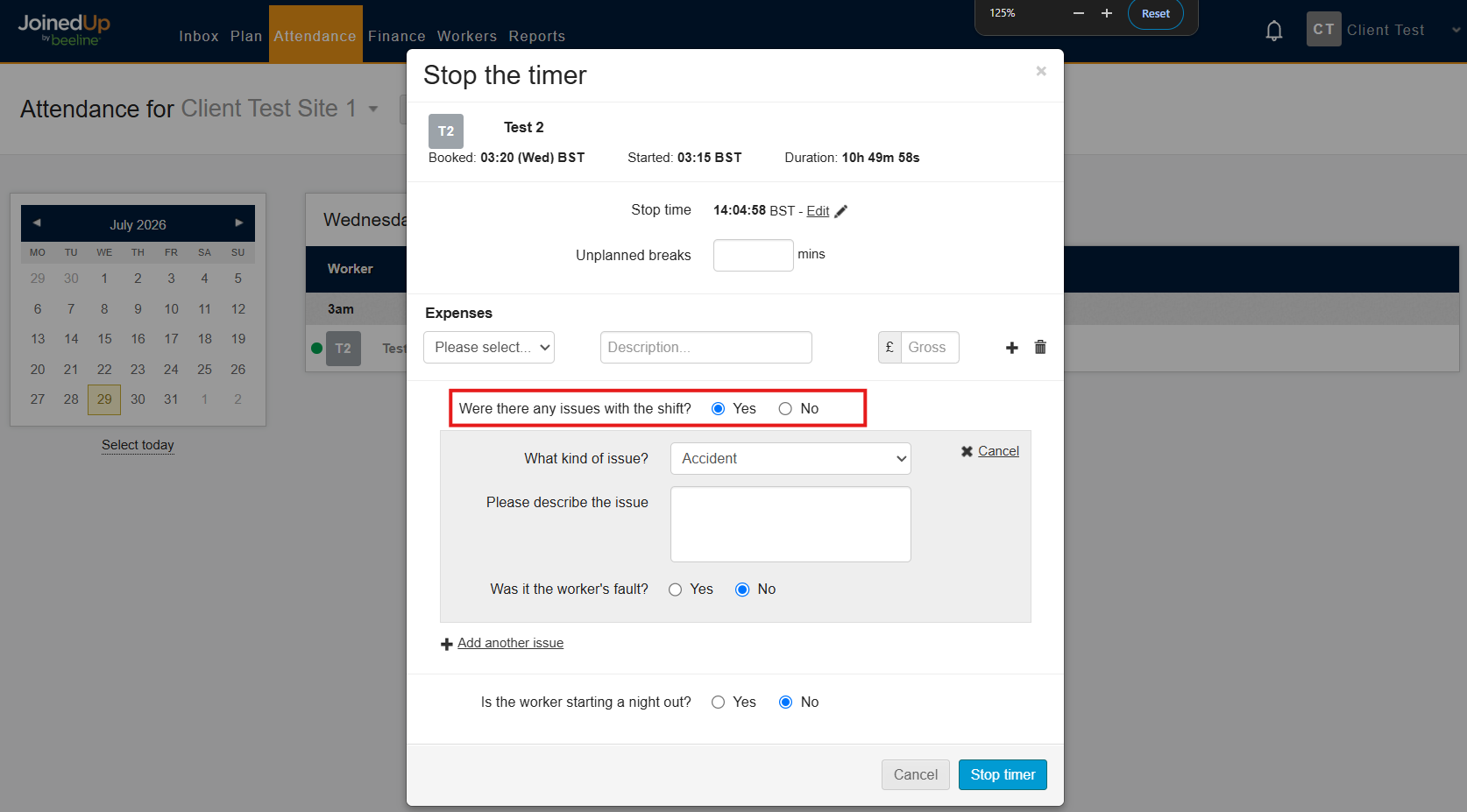Click the Cancel button in dialog footer
Screen dimensions: 1467x812
[916, 774]
